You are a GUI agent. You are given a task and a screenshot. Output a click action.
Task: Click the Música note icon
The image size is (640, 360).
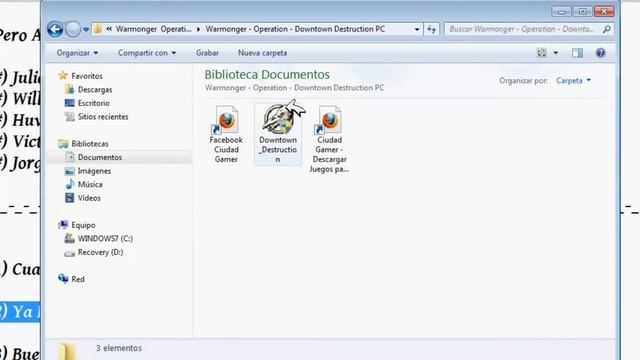click(70, 184)
